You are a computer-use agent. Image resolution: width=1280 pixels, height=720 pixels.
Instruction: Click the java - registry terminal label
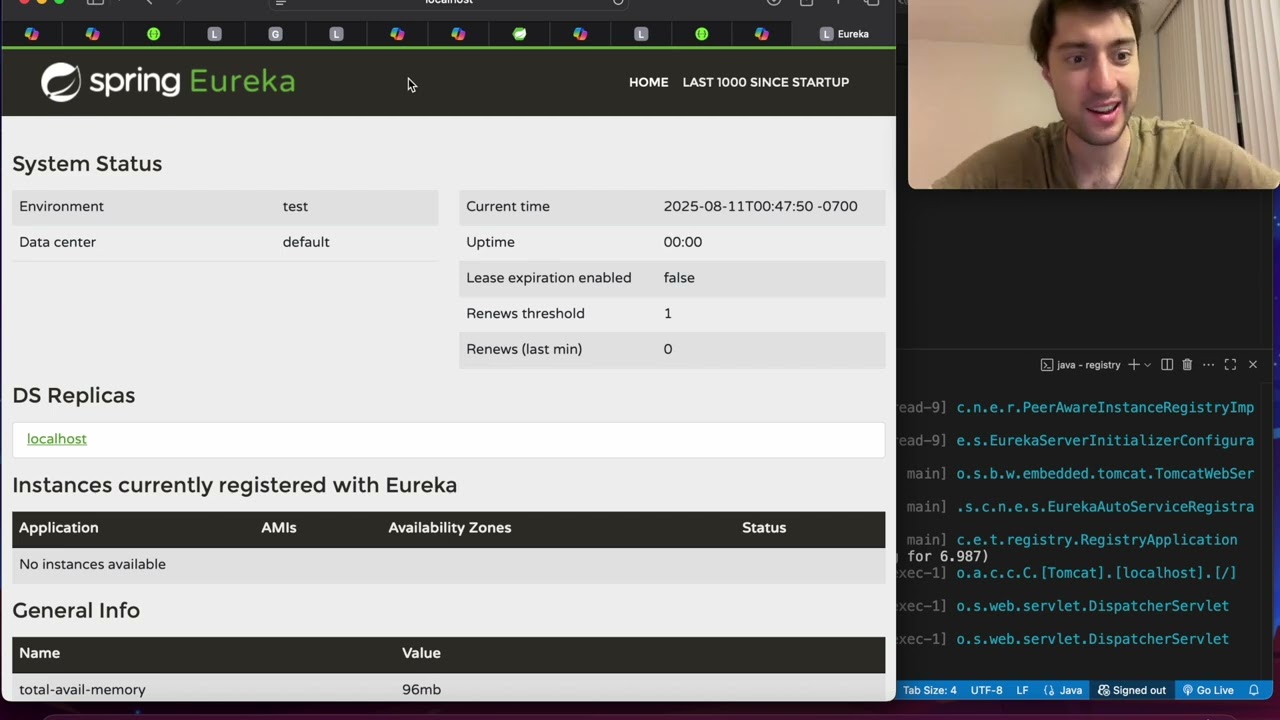click(1080, 365)
